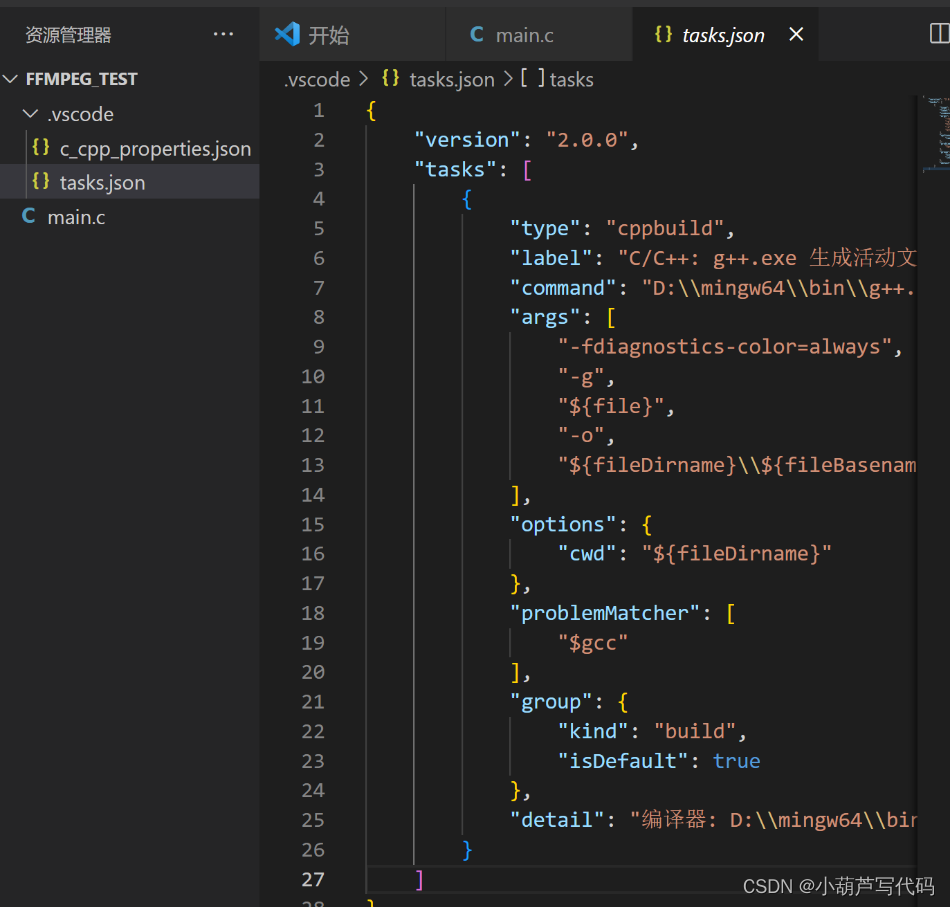Collapse the .vscode folder
950x907 pixels.
point(30,113)
